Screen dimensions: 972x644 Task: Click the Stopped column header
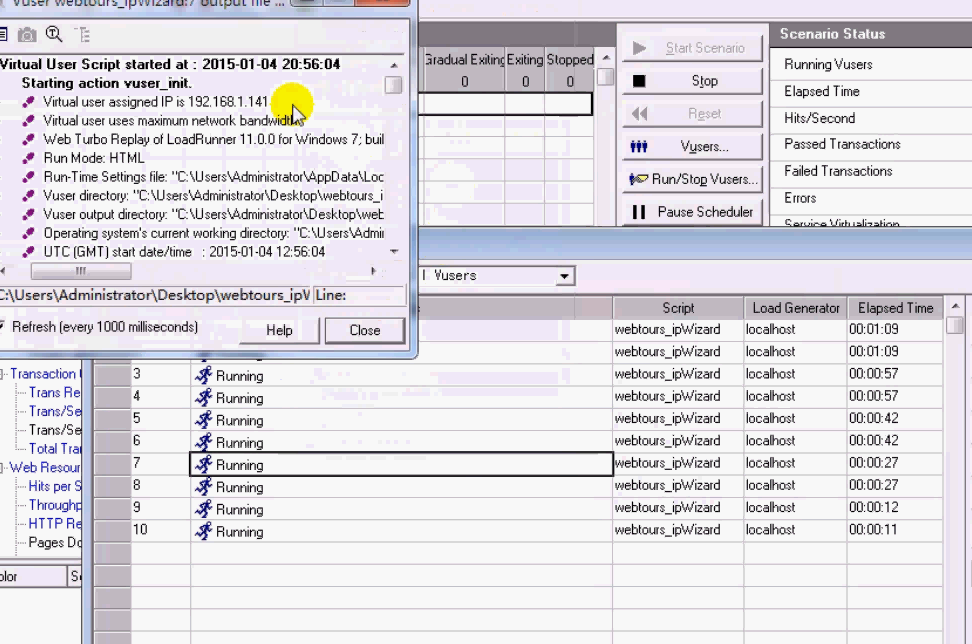[x=570, y=60]
